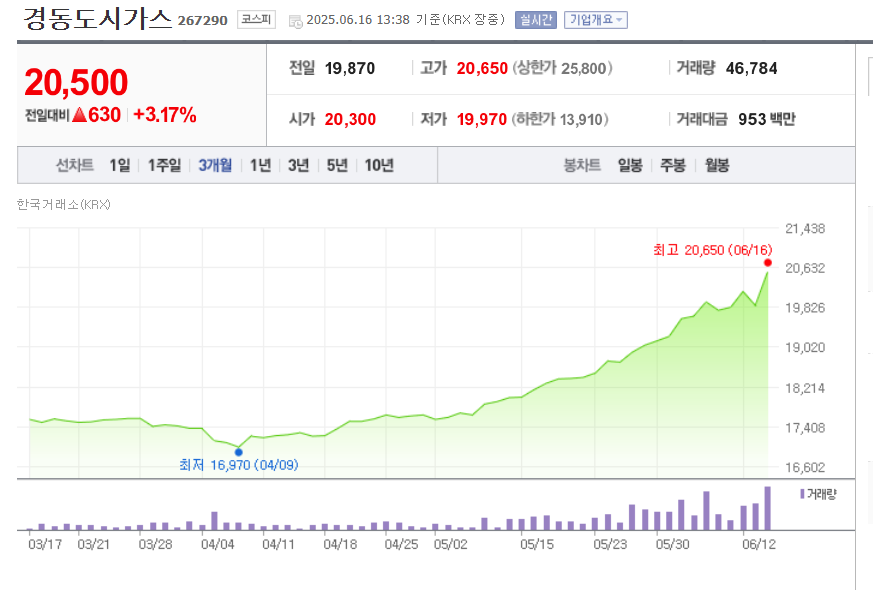The image size is (873, 590).
Task: Click the 실시간 real-time badge
Action: (x=536, y=19)
